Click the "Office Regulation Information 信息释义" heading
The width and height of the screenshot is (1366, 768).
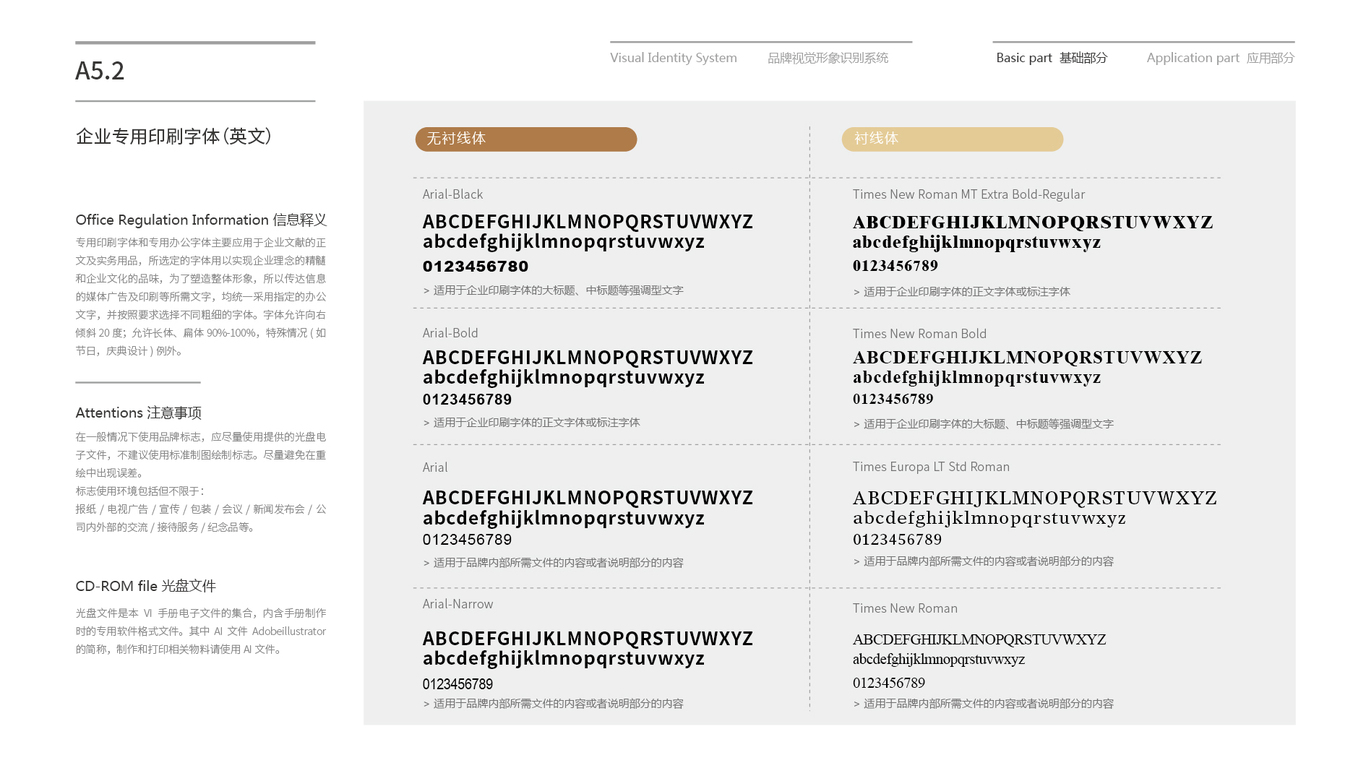click(x=201, y=220)
